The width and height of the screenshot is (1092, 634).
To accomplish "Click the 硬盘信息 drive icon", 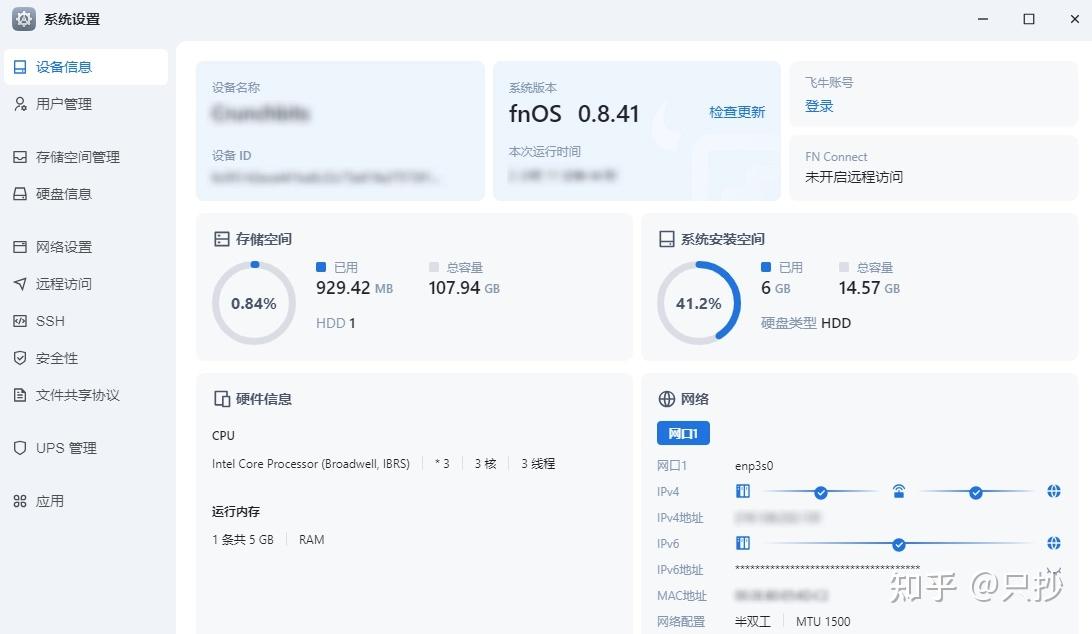I will [20, 194].
